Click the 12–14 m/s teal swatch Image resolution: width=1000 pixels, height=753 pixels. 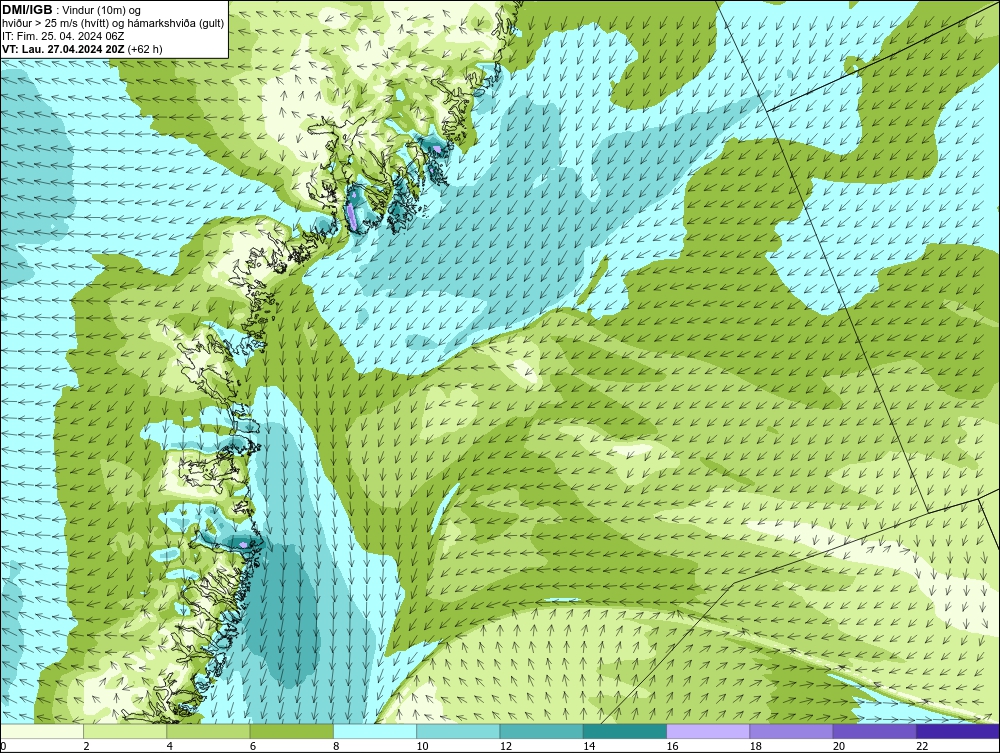click(x=541, y=731)
